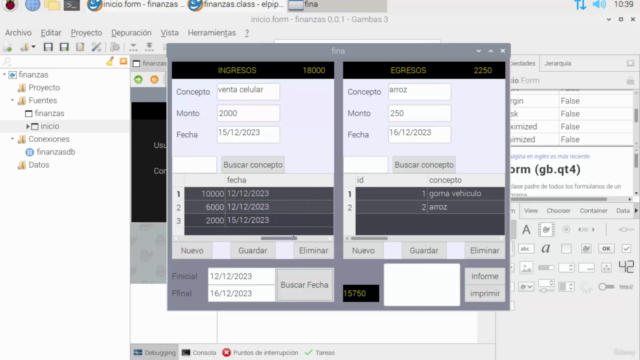640x360 pixels.
Task: Select the arroz row in the EGRESOS table
Action: click(x=430, y=207)
